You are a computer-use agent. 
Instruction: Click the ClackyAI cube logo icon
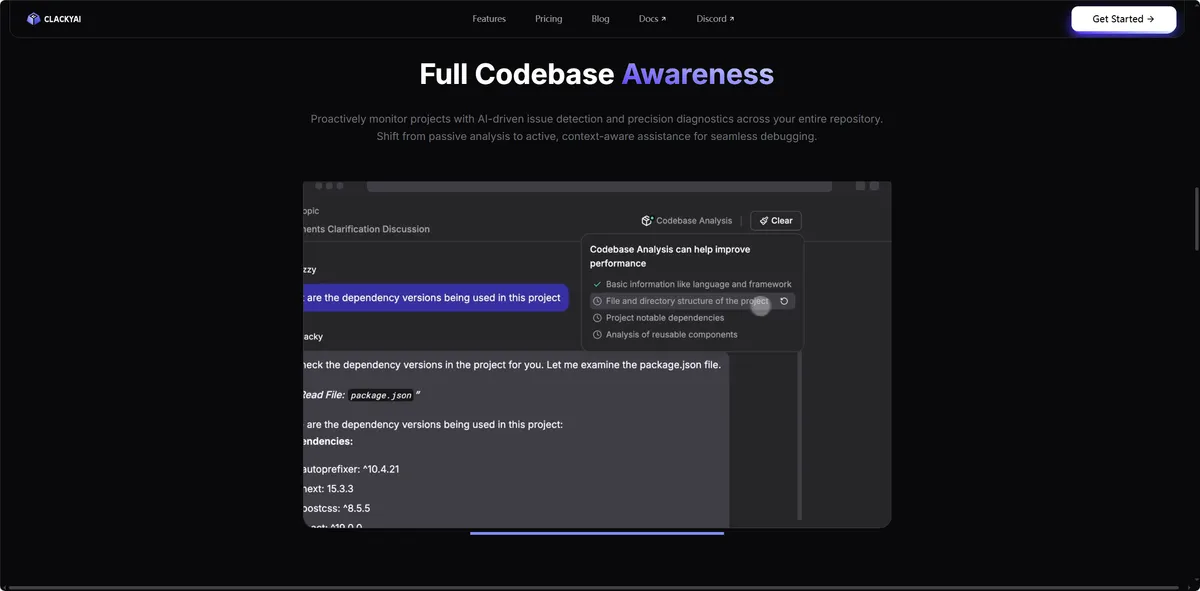[x=33, y=19]
